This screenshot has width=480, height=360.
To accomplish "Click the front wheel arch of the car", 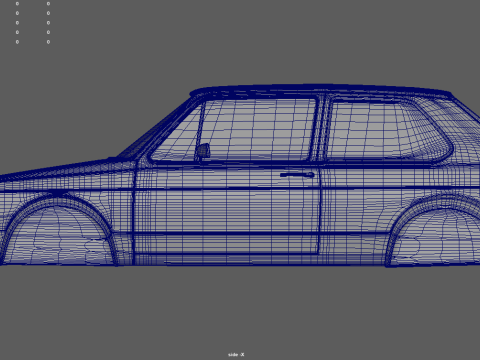I will (60, 230).
